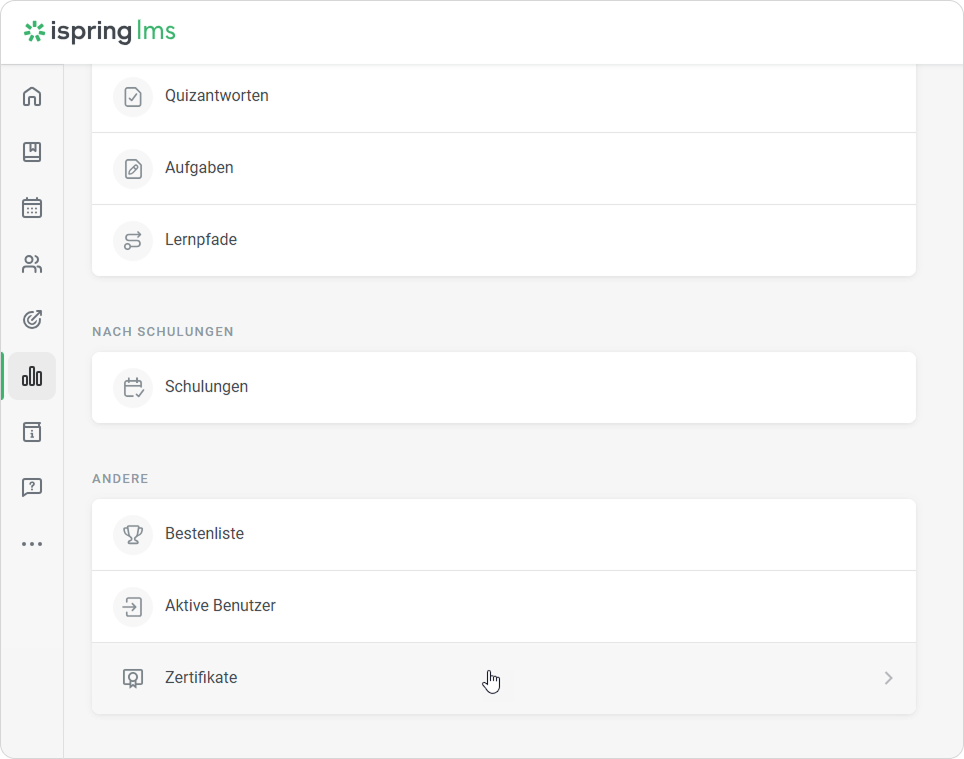
Task: Open the calendar icon in sidebar
Action: point(32,208)
